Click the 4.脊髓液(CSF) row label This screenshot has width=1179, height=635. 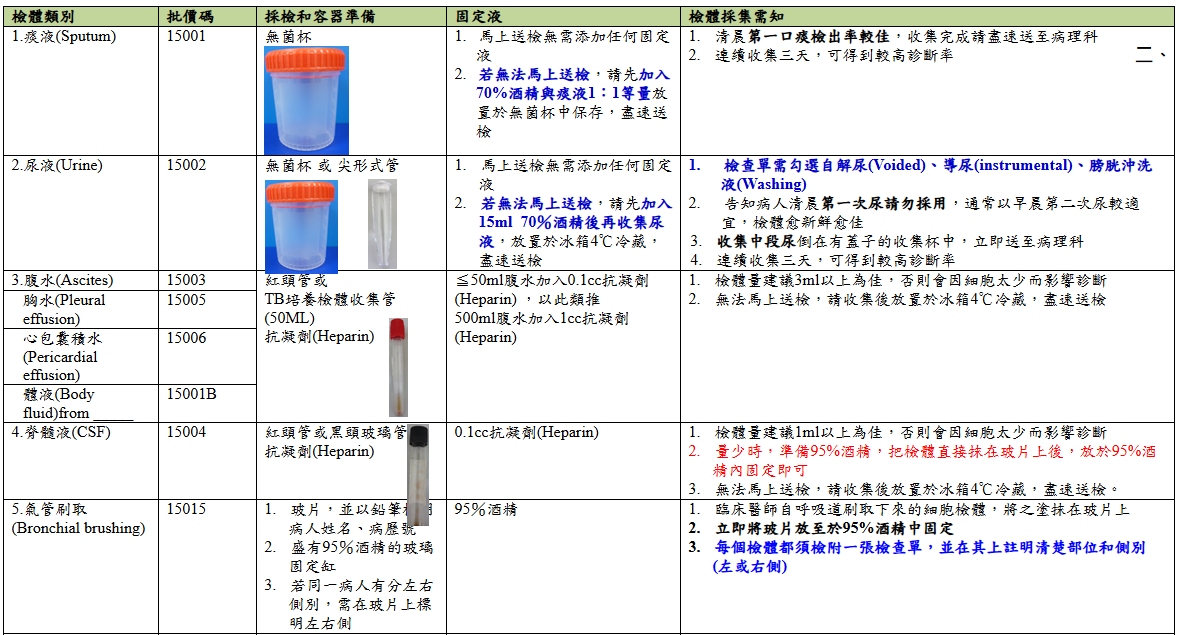pos(62,432)
